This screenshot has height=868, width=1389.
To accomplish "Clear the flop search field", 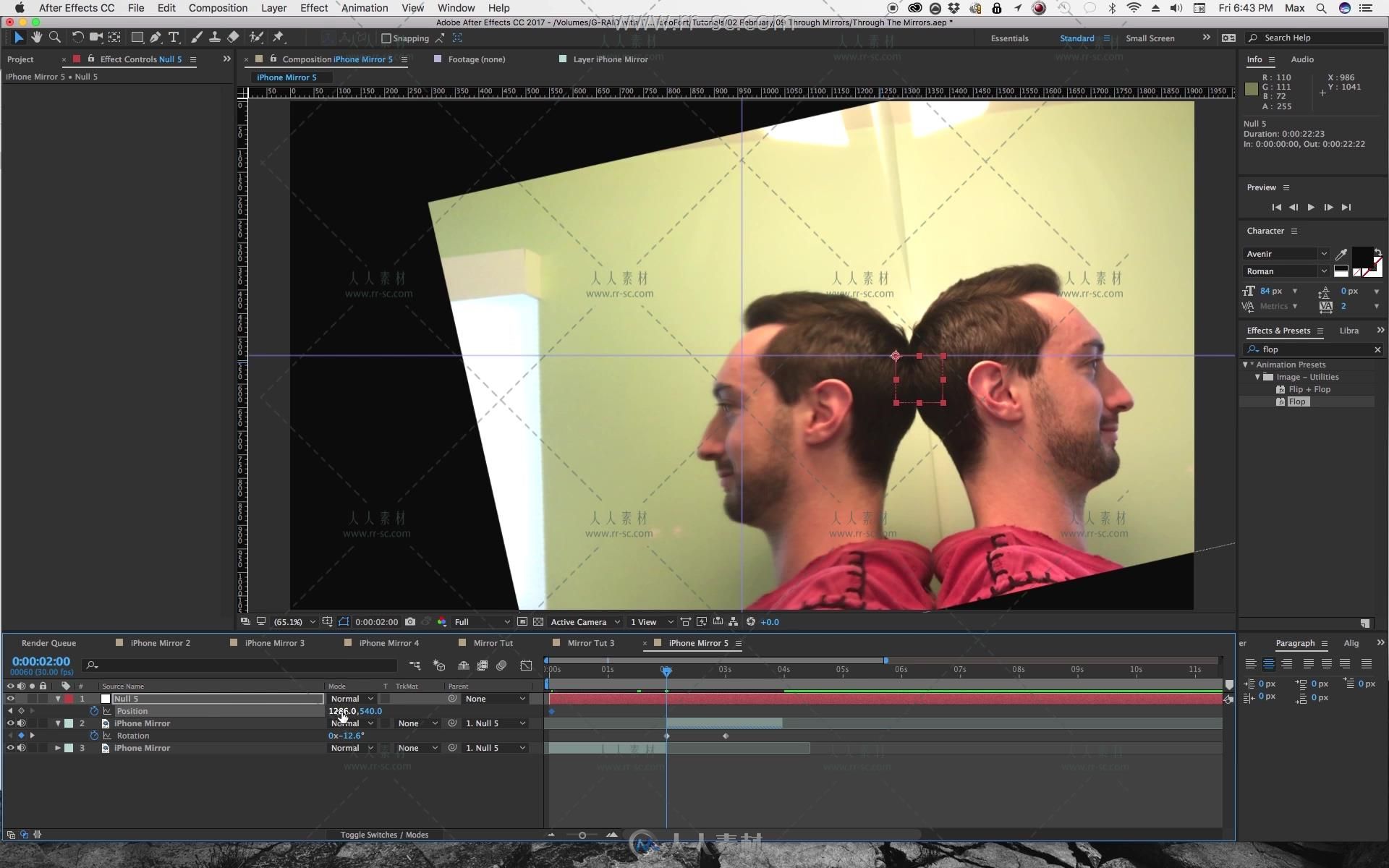I will [1377, 349].
